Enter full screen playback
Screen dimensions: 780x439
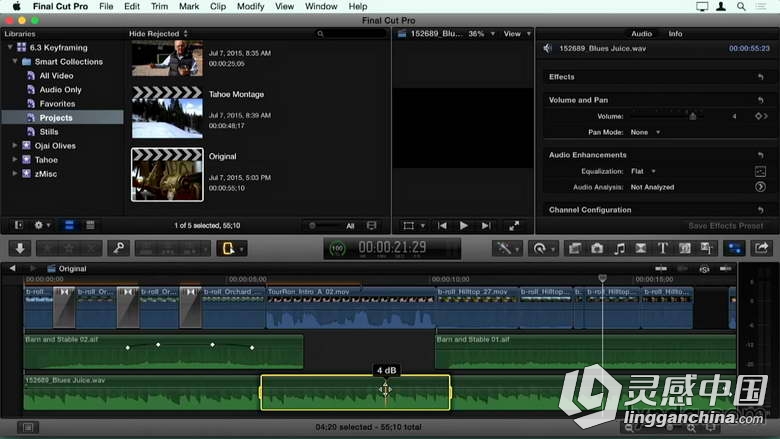point(514,226)
